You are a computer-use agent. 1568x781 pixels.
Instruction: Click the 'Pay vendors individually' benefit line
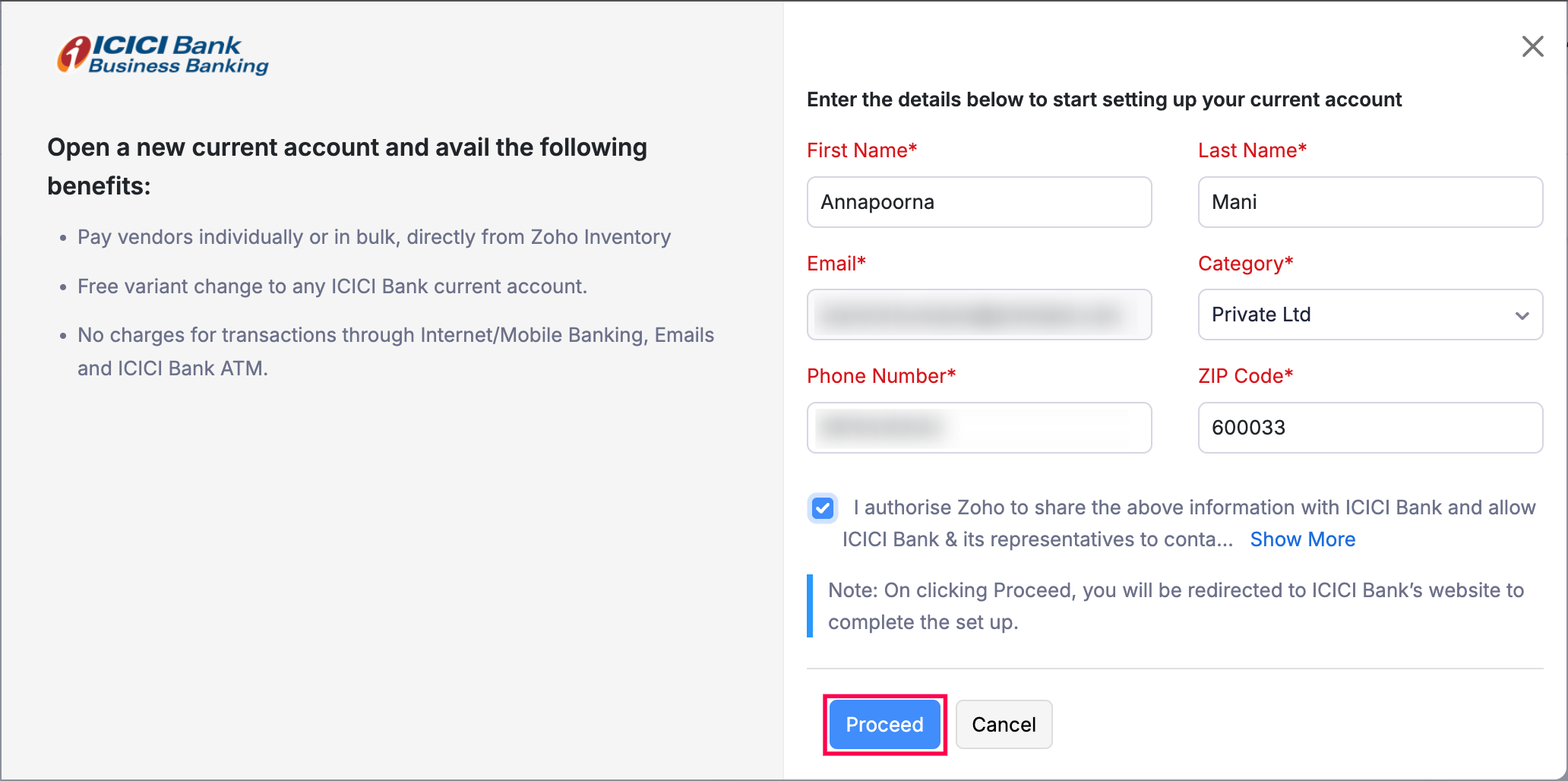pyautogui.click(x=374, y=237)
